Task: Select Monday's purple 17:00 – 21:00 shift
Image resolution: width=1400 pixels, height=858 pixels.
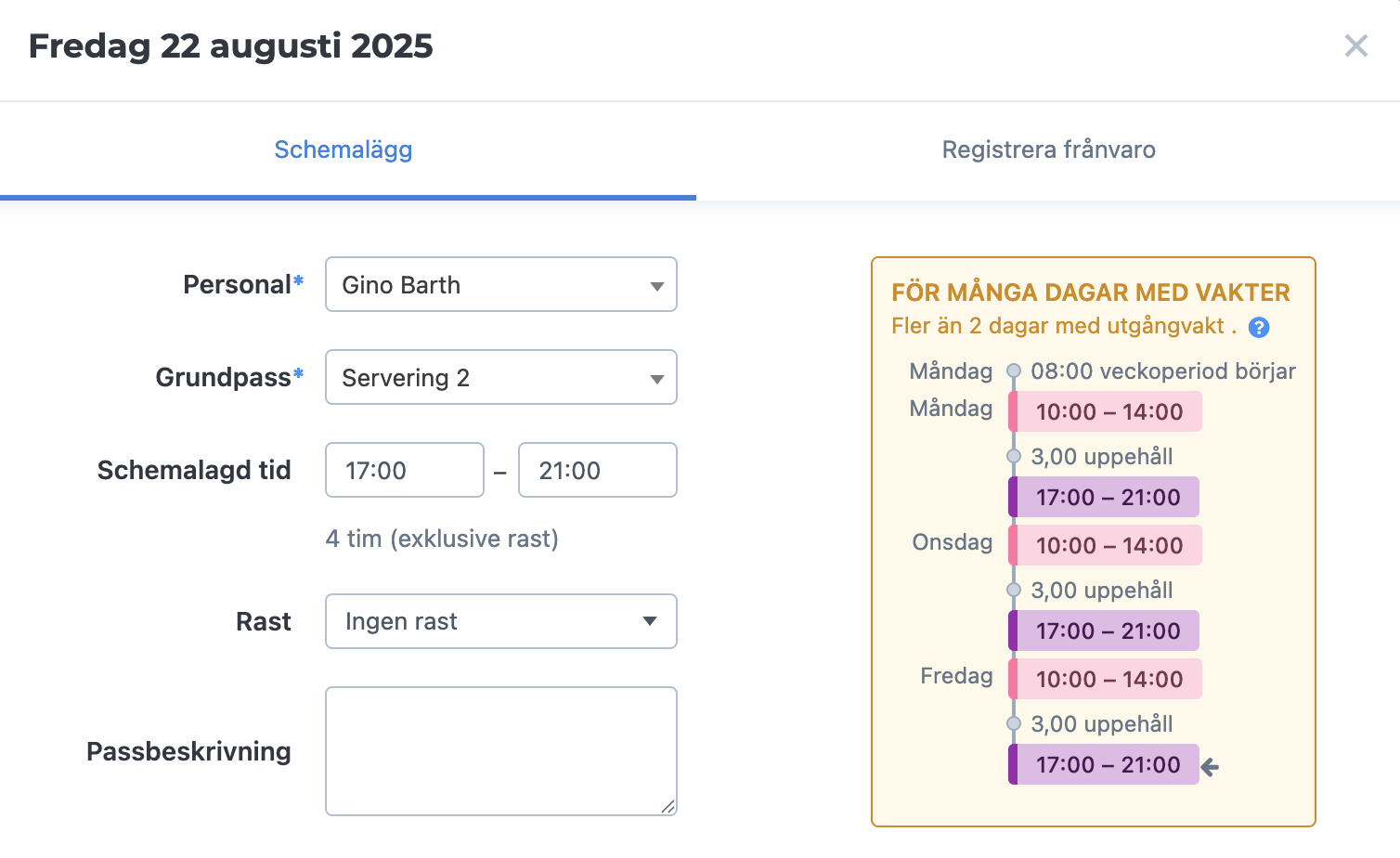Action: (x=1106, y=498)
